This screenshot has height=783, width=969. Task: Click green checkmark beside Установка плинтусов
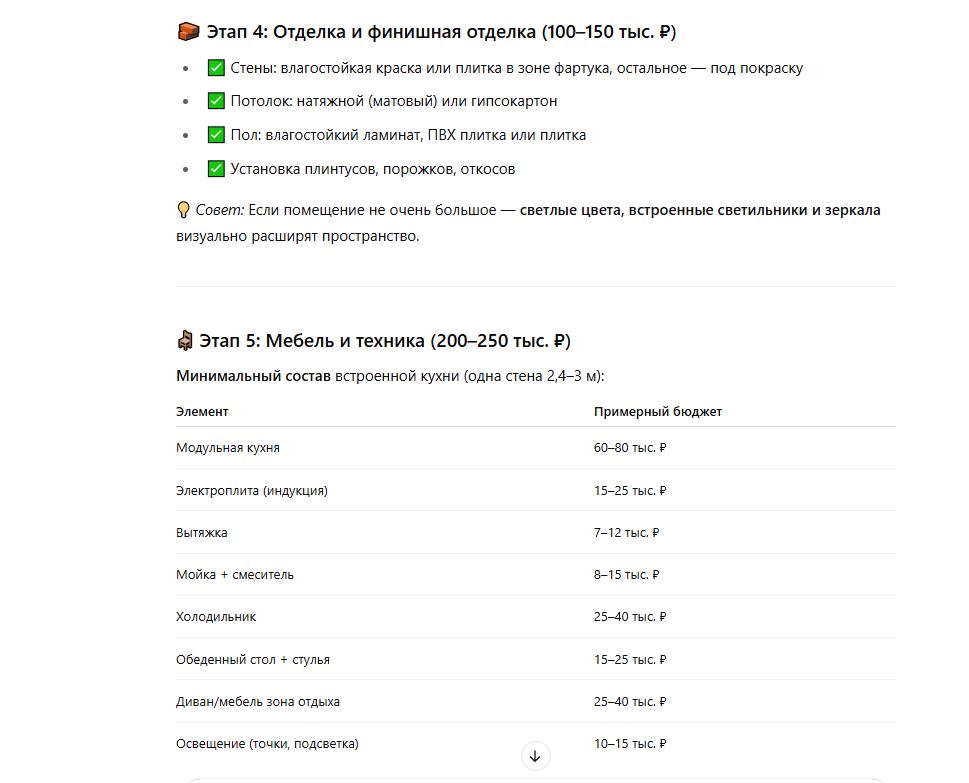[x=216, y=168]
